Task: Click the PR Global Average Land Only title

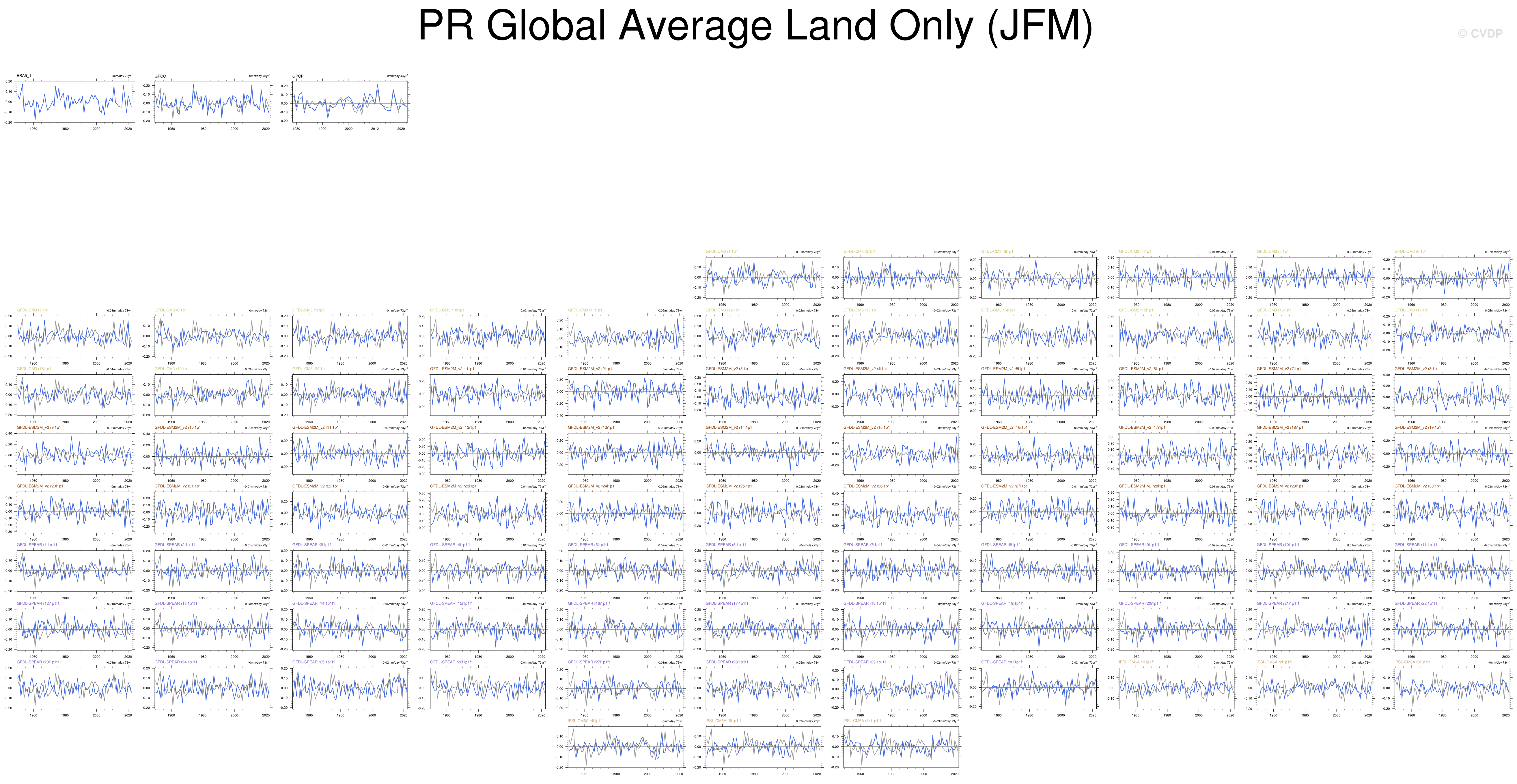Action: (755, 27)
